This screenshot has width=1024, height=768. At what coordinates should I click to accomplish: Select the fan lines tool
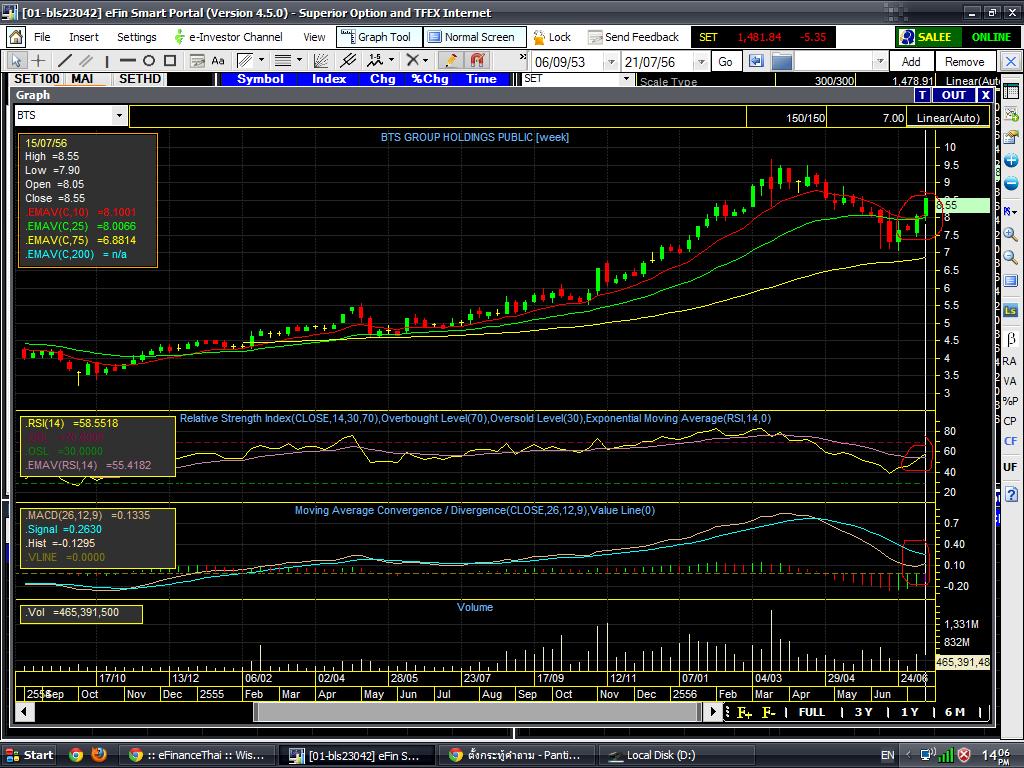point(321,61)
